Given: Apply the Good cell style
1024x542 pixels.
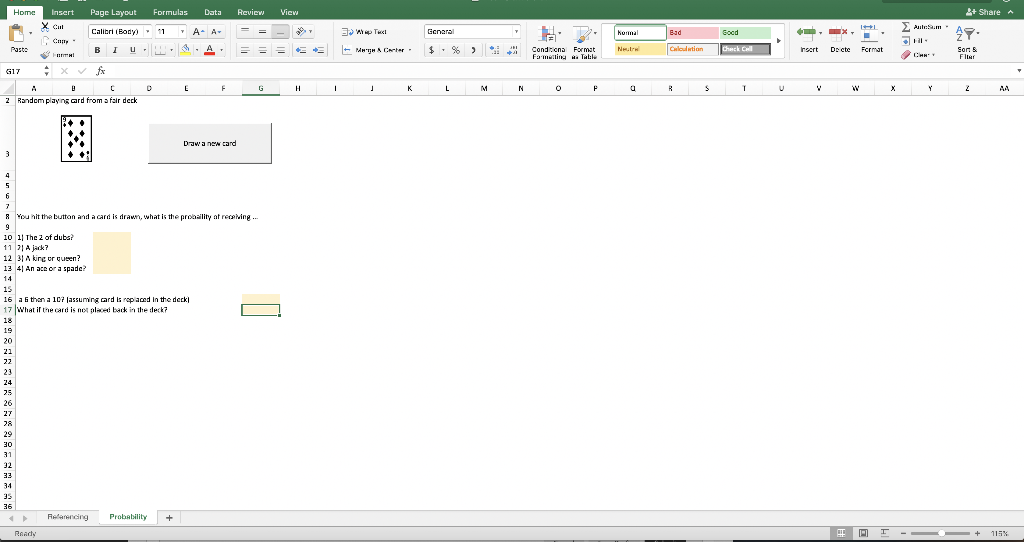Looking at the screenshot, I should coord(745,32).
